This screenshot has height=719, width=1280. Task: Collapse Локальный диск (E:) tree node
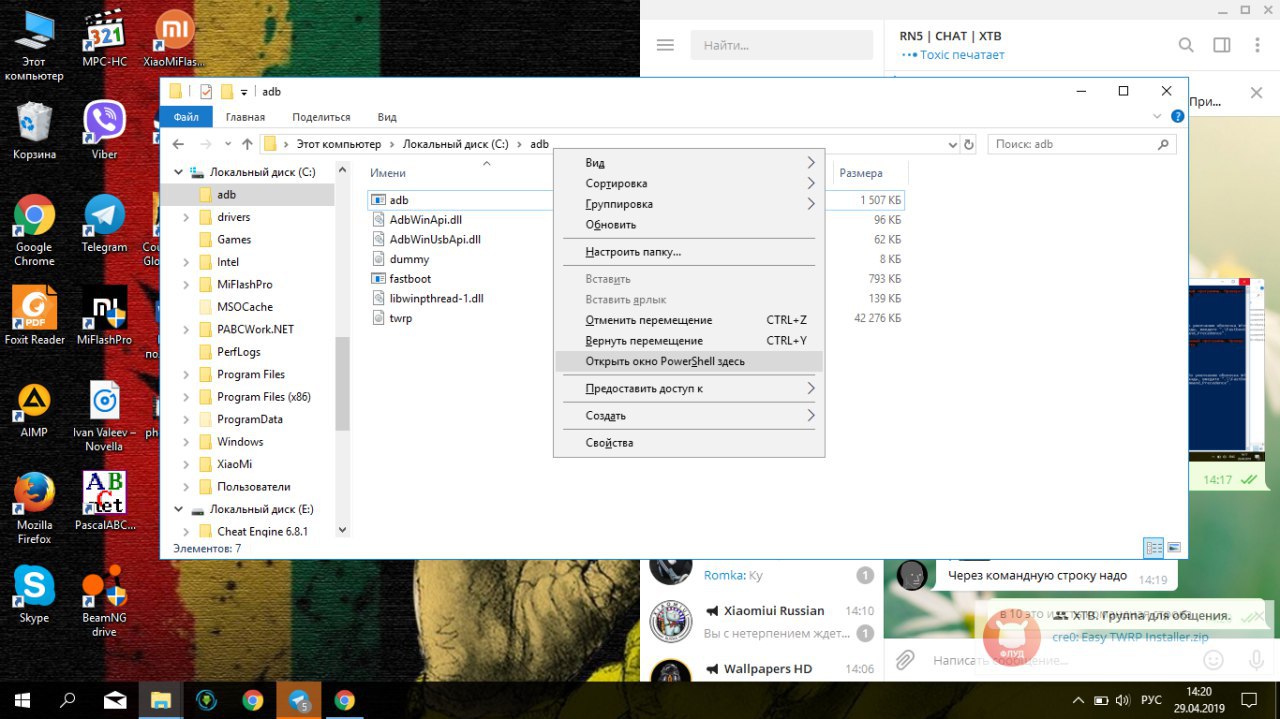click(179, 509)
